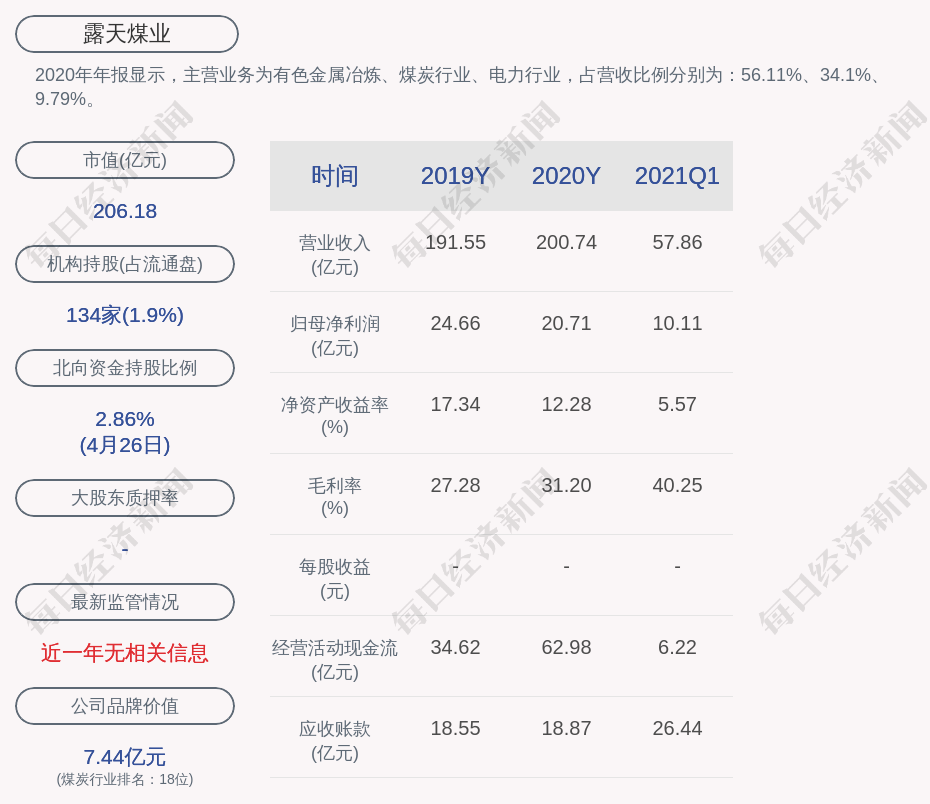This screenshot has height=804, width=930.
Task: Select the 市值(亿元) label pill
Action: pyautogui.click(x=125, y=160)
